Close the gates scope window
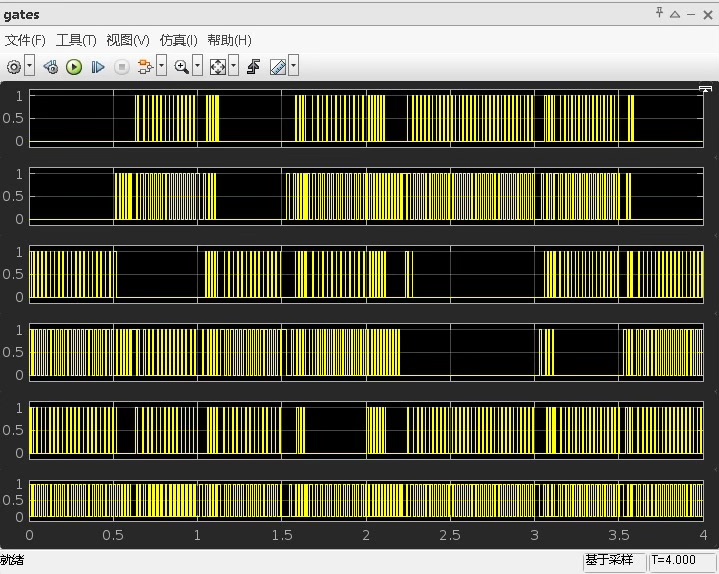Screen dimensions: 719x574 click(x=708, y=15)
